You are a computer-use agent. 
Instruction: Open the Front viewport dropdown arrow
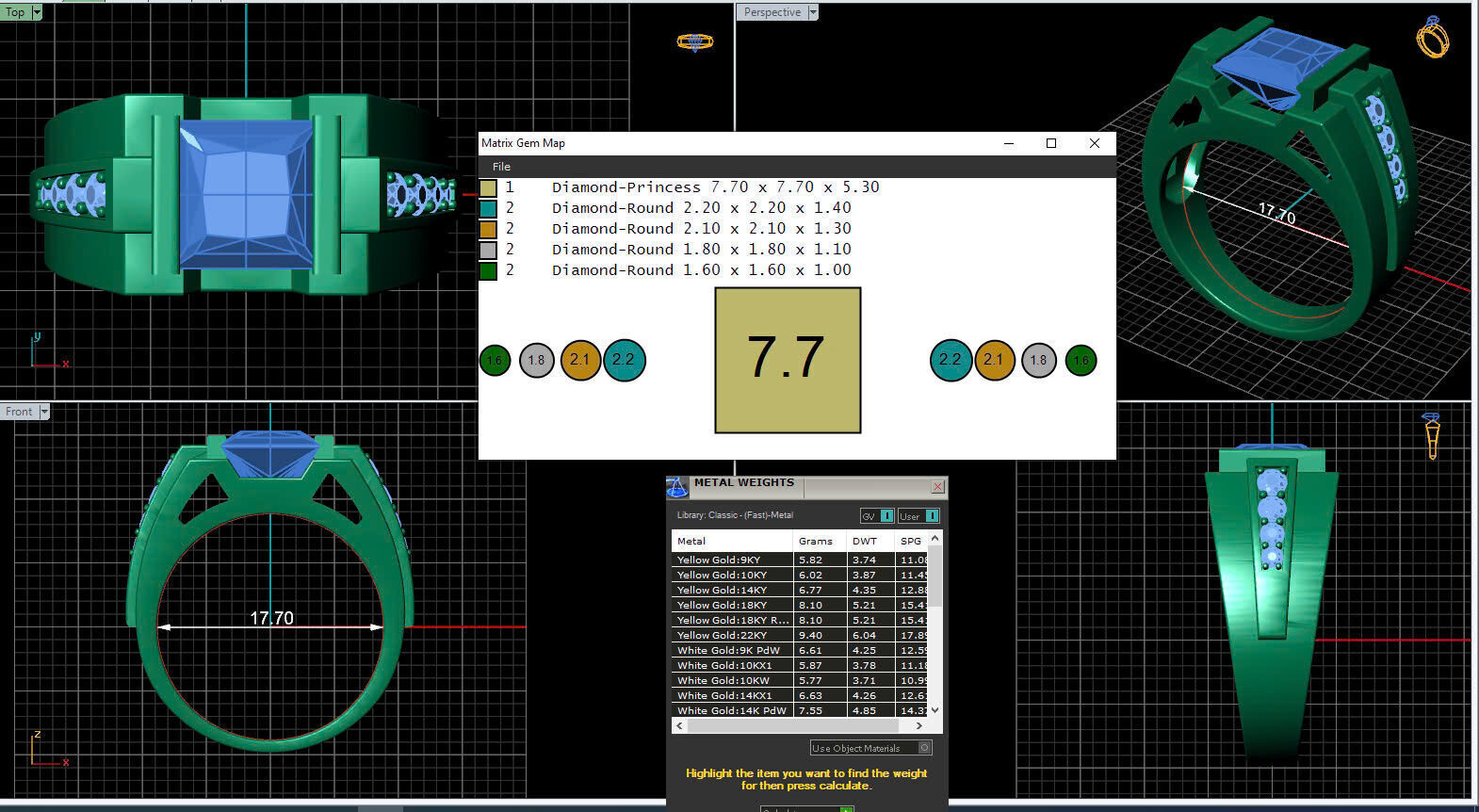point(43,412)
